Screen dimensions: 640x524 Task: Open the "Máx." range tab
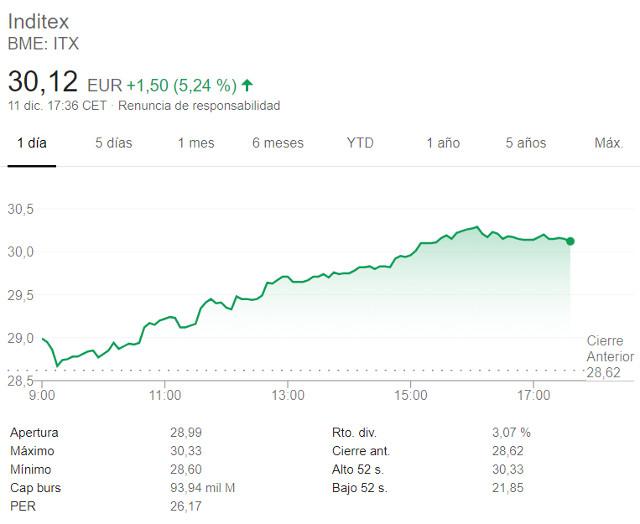[609, 143]
